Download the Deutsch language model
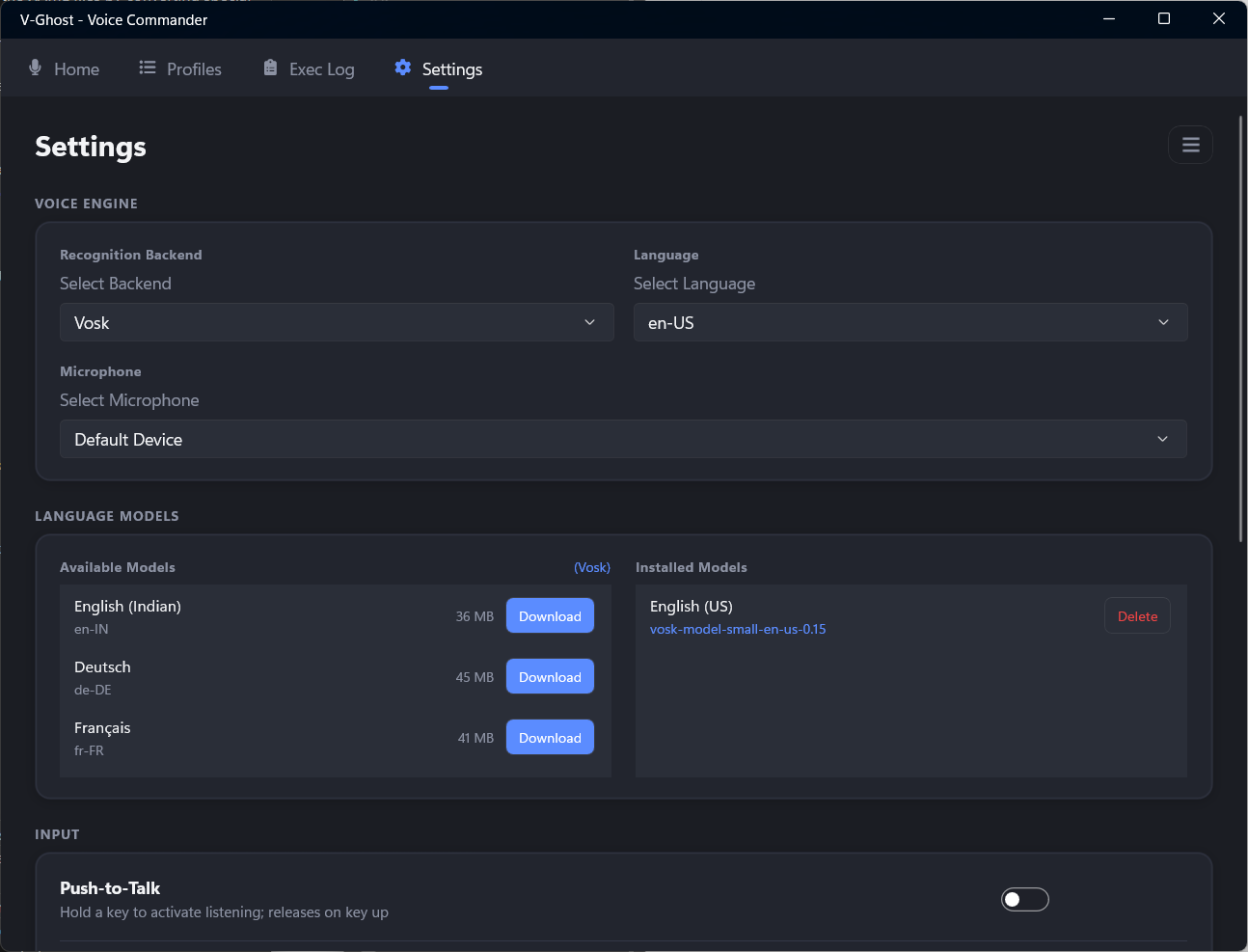 click(550, 677)
